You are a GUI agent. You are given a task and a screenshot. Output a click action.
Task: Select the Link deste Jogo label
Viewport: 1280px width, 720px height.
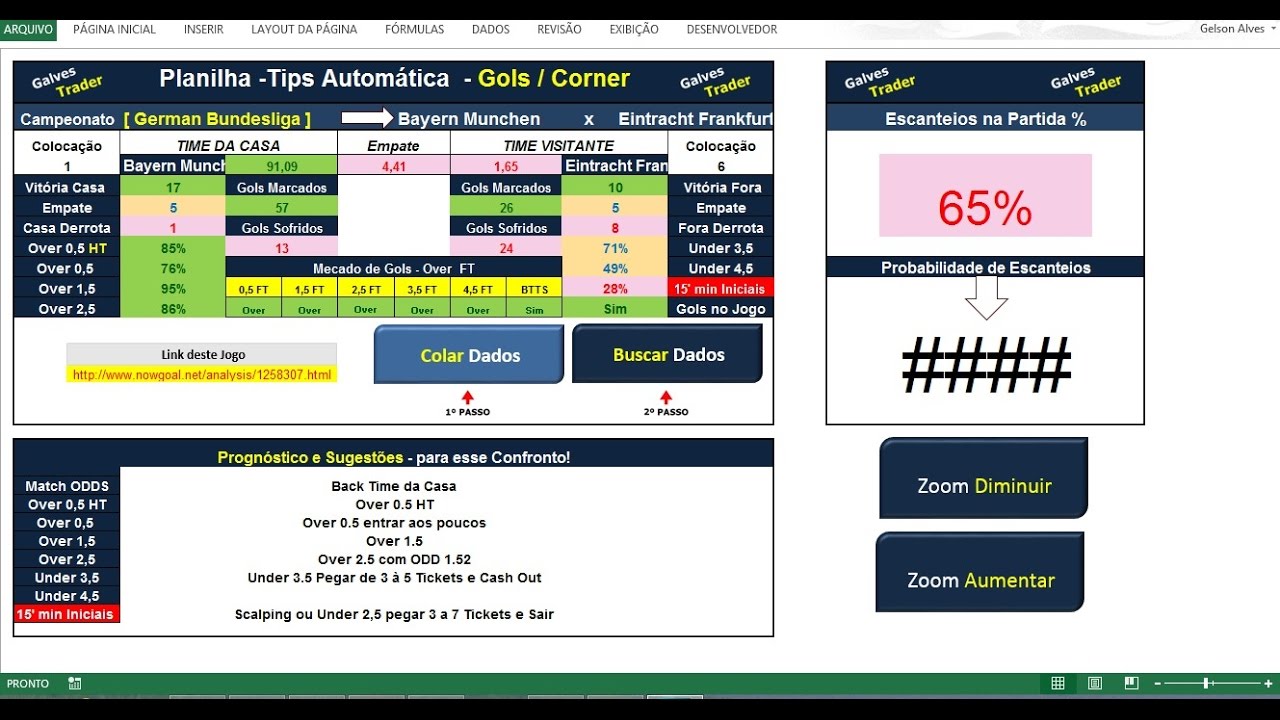(x=202, y=354)
